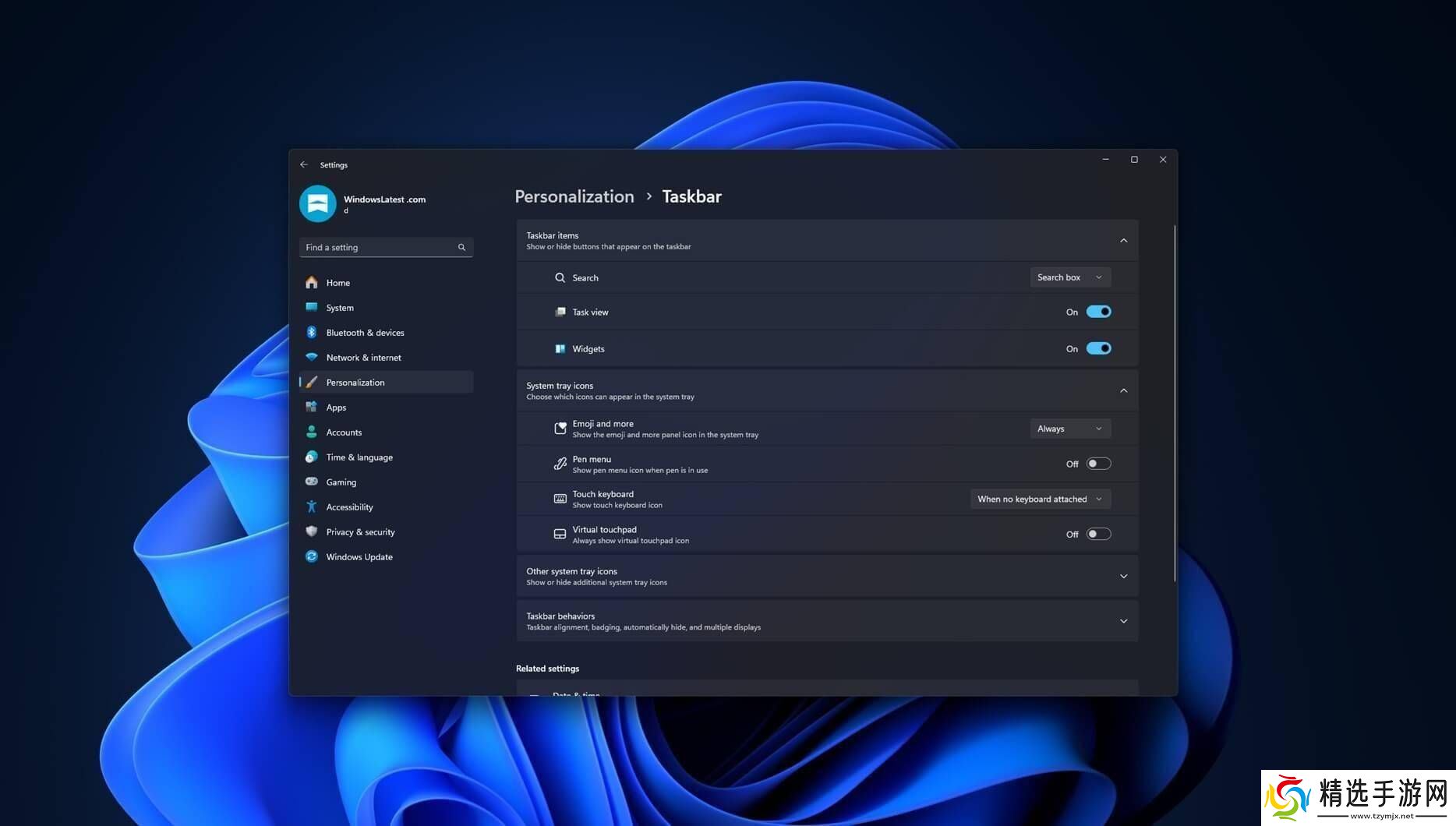This screenshot has width=1456, height=826.
Task: Open the Touch keyboard dropdown
Action: [x=1040, y=499]
